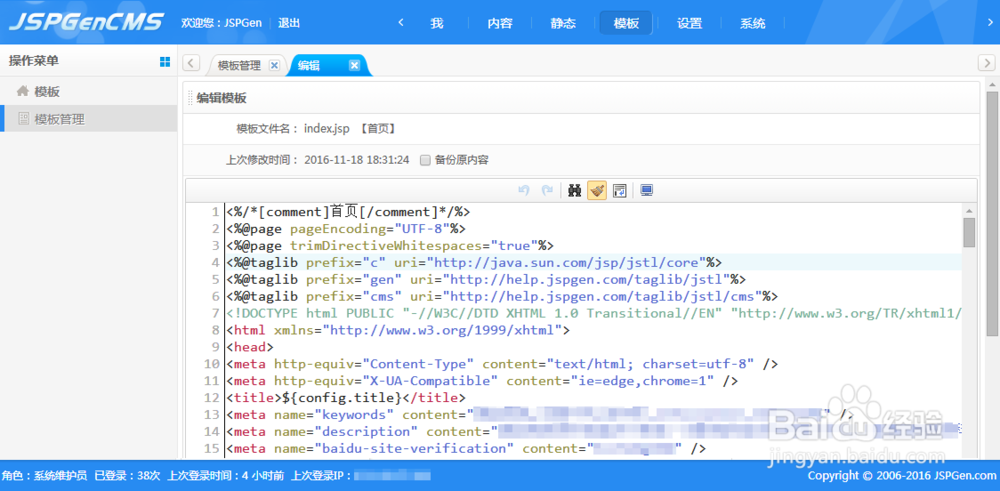Click the <head> code line
1000x491 pixels.
pyautogui.click(x=249, y=347)
